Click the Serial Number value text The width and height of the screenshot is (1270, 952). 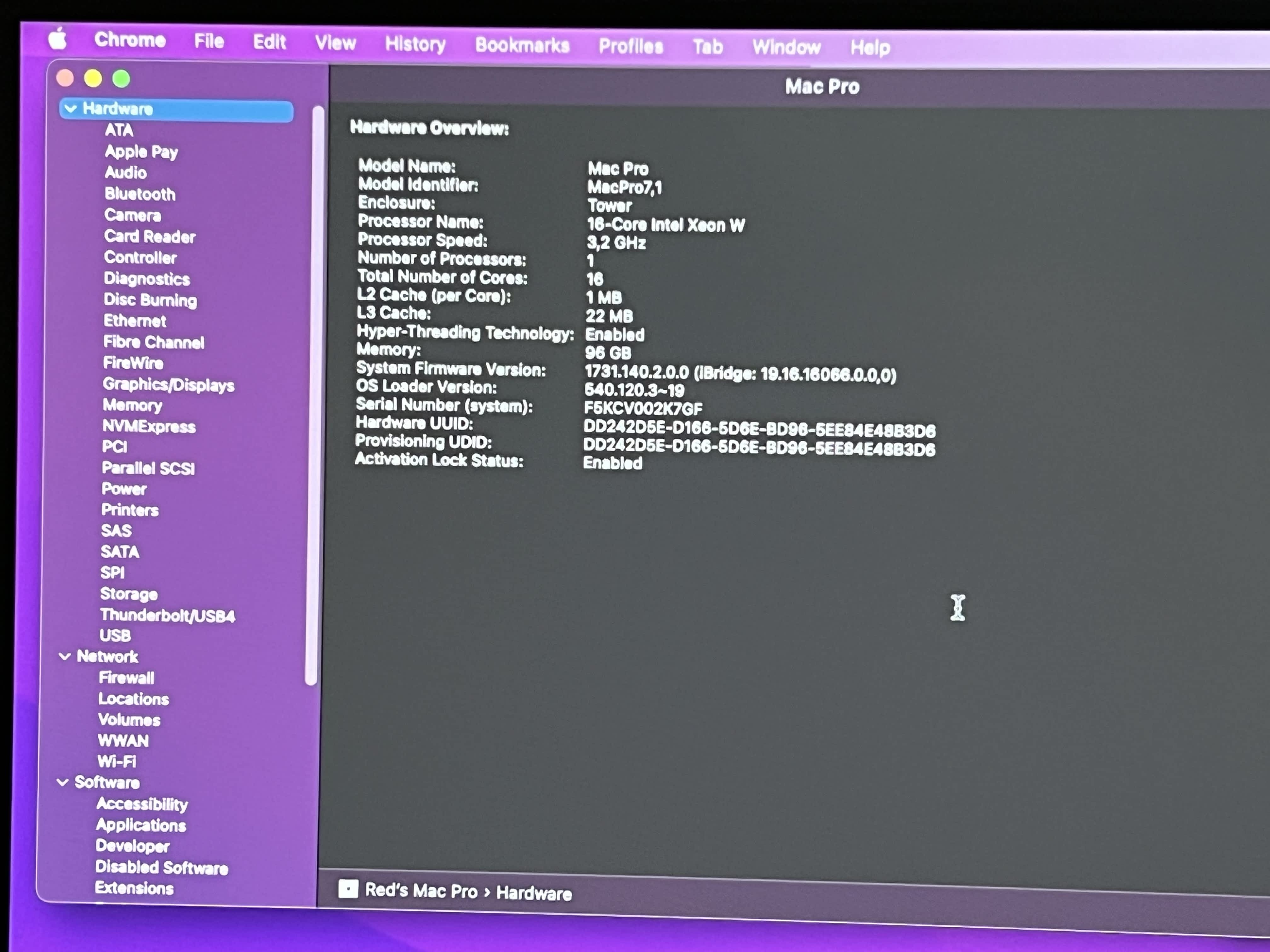[643, 409]
